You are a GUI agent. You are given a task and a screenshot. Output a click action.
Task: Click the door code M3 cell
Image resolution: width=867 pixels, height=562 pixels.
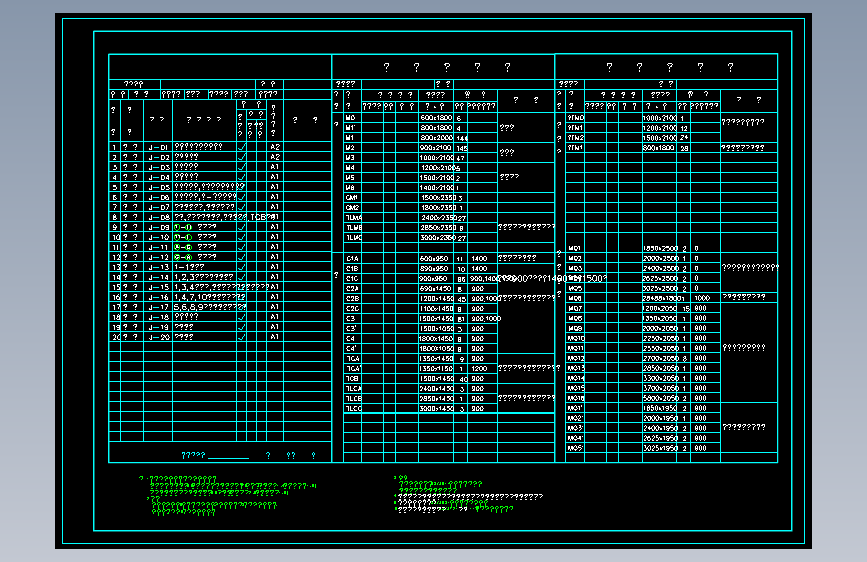pyautogui.click(x=350, y=158)
